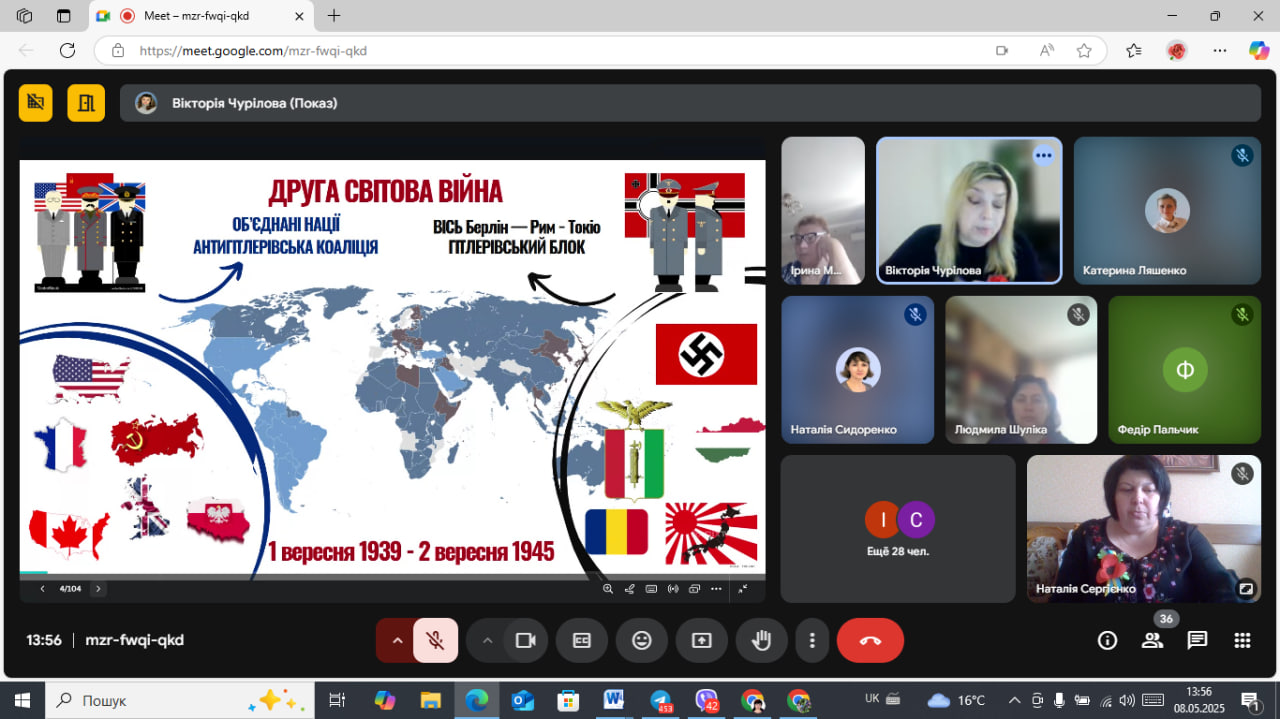Screen dimensions: 1280x719
Task: Open the Windows Start menu
Action: click(x=23, y=700)
